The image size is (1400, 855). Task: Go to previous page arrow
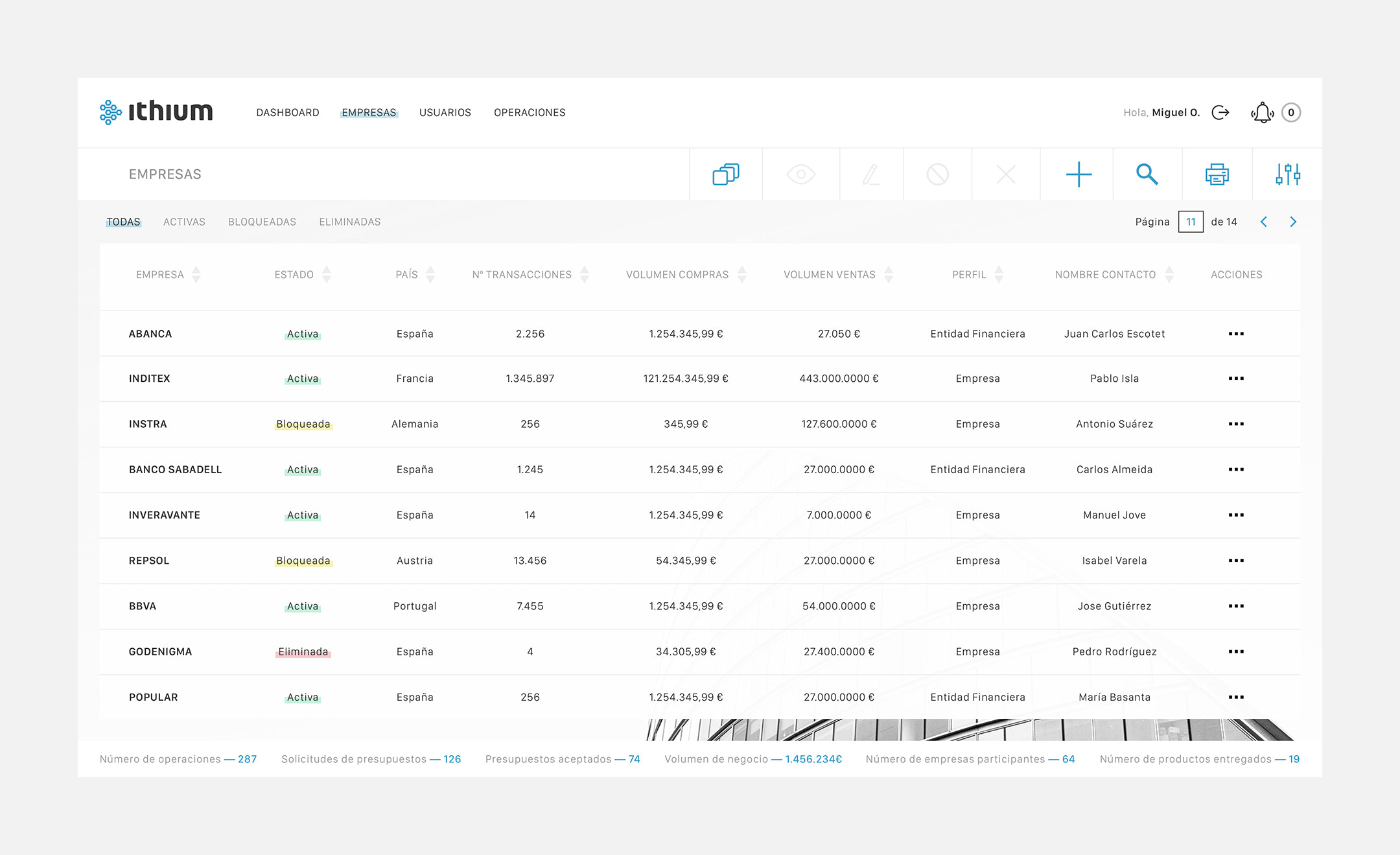tap(1264, 222)
